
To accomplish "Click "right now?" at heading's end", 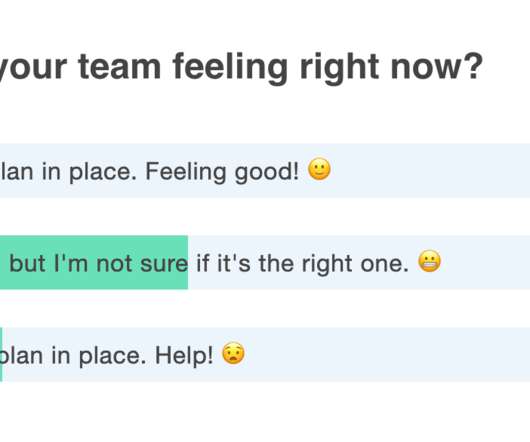I will coord(391,68).
